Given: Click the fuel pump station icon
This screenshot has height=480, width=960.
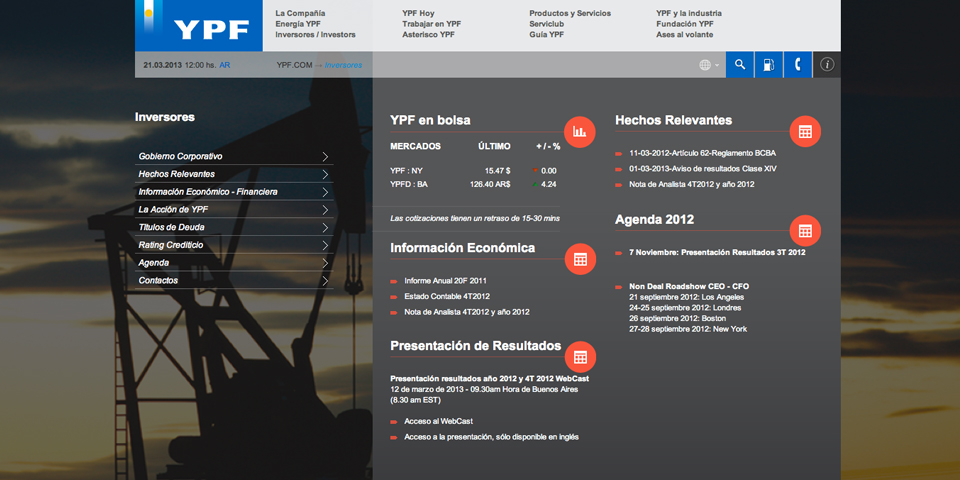Looking at the screenshot, I should 768,64.
